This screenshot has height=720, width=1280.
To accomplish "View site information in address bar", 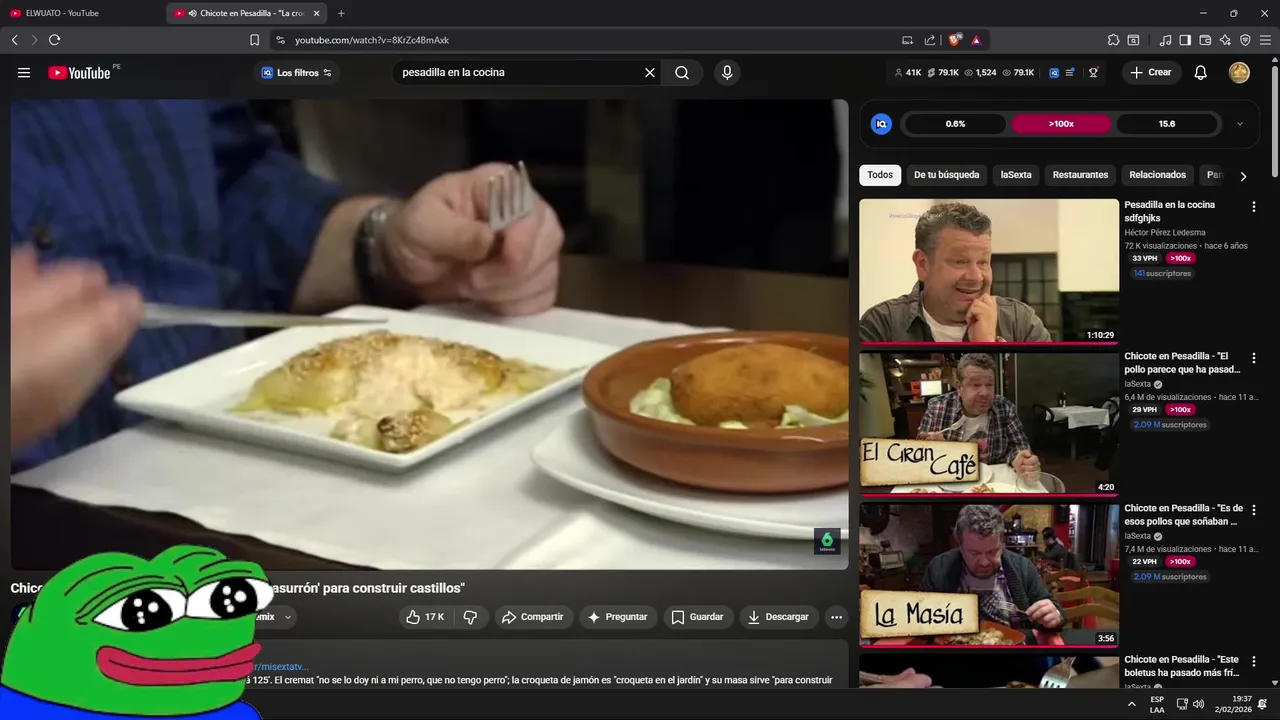I will point(280,40).
